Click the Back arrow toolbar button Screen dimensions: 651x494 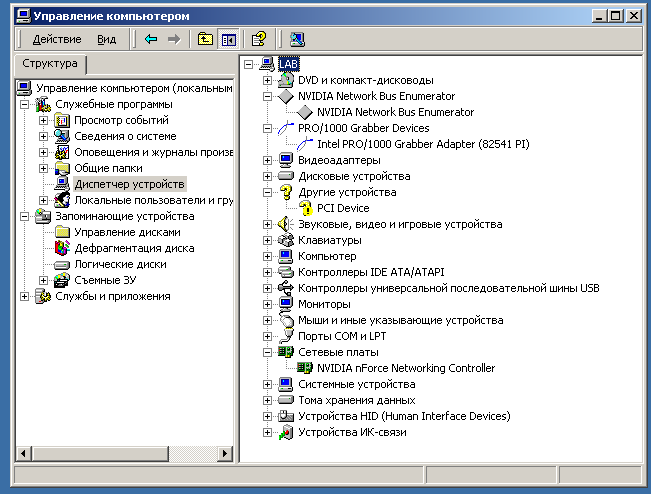click(151, 39)
